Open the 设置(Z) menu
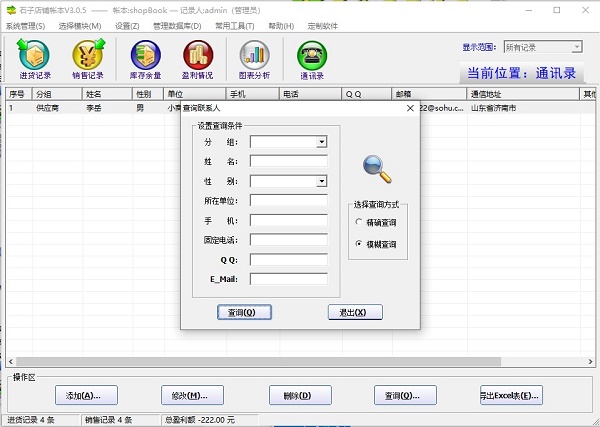600x427 pixels. coord(127,26)
